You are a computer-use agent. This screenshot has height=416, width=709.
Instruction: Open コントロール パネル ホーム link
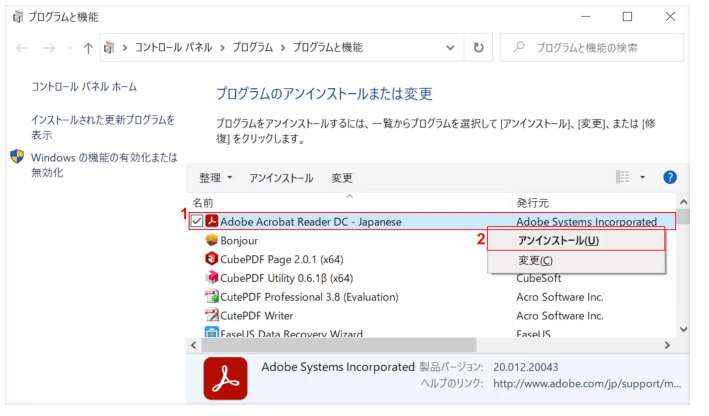[x=84, y=87]
